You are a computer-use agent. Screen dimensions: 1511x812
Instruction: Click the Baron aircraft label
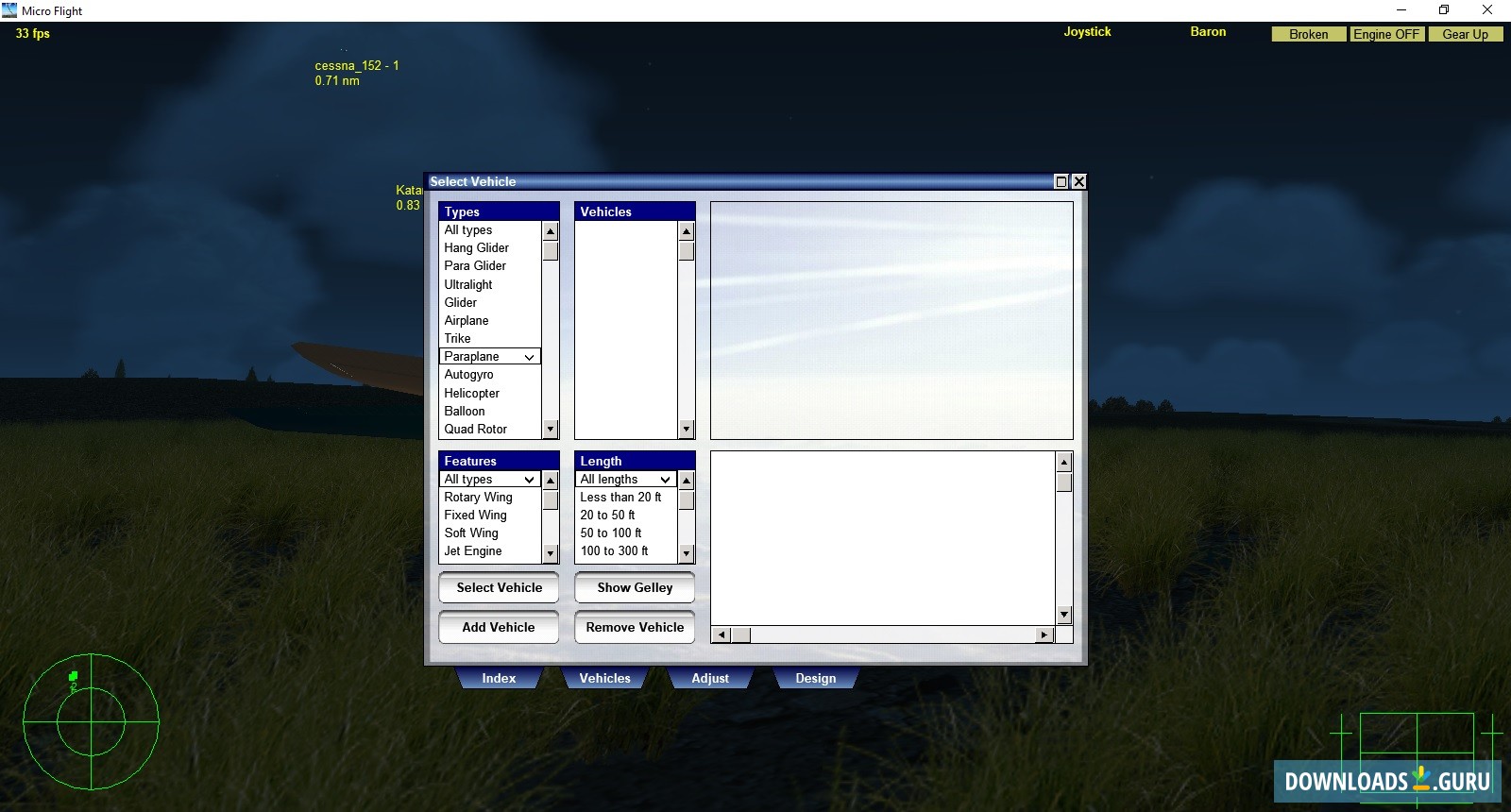pos(1208,31)
